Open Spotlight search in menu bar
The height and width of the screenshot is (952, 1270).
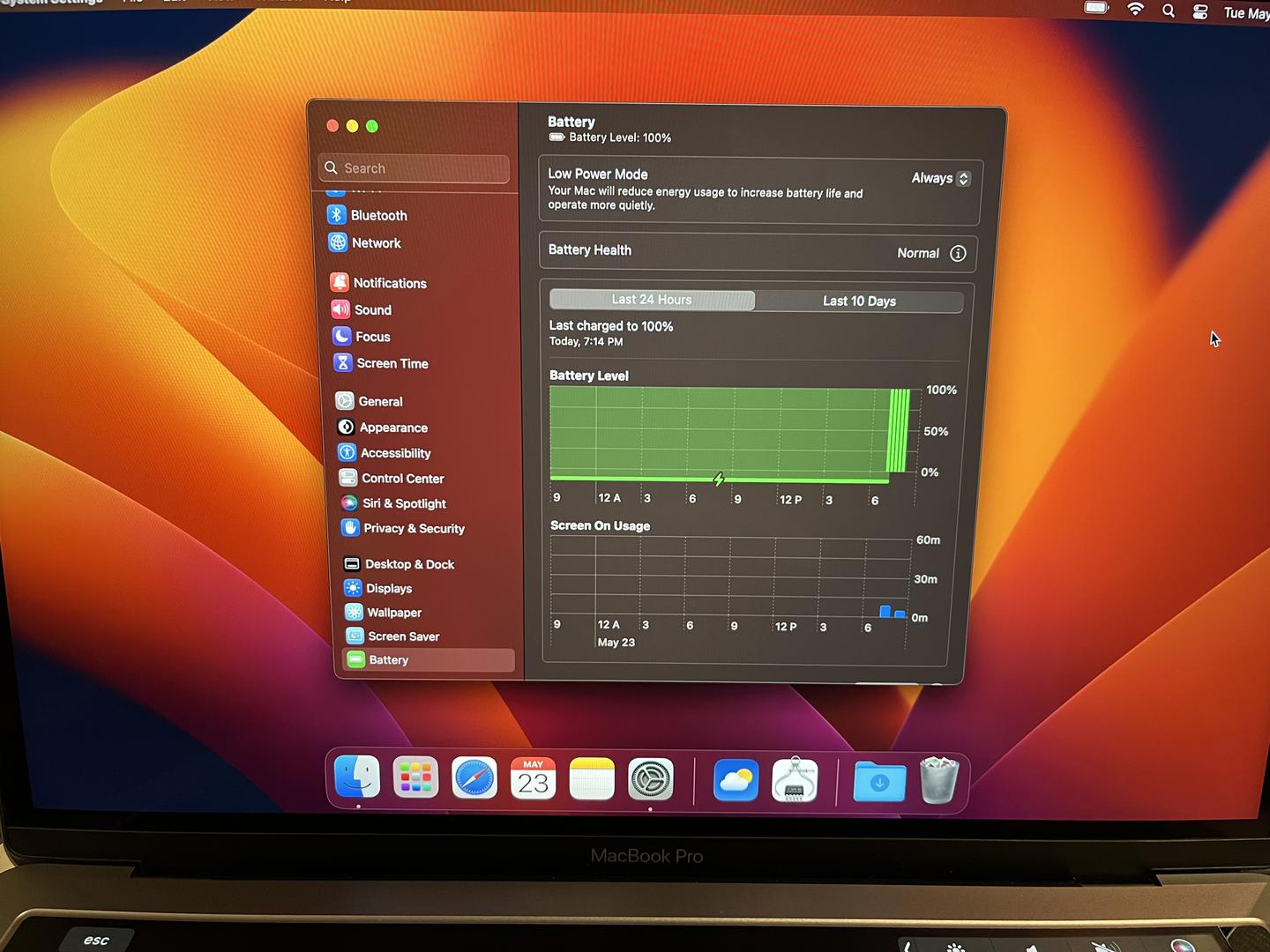coord(1169,11)
